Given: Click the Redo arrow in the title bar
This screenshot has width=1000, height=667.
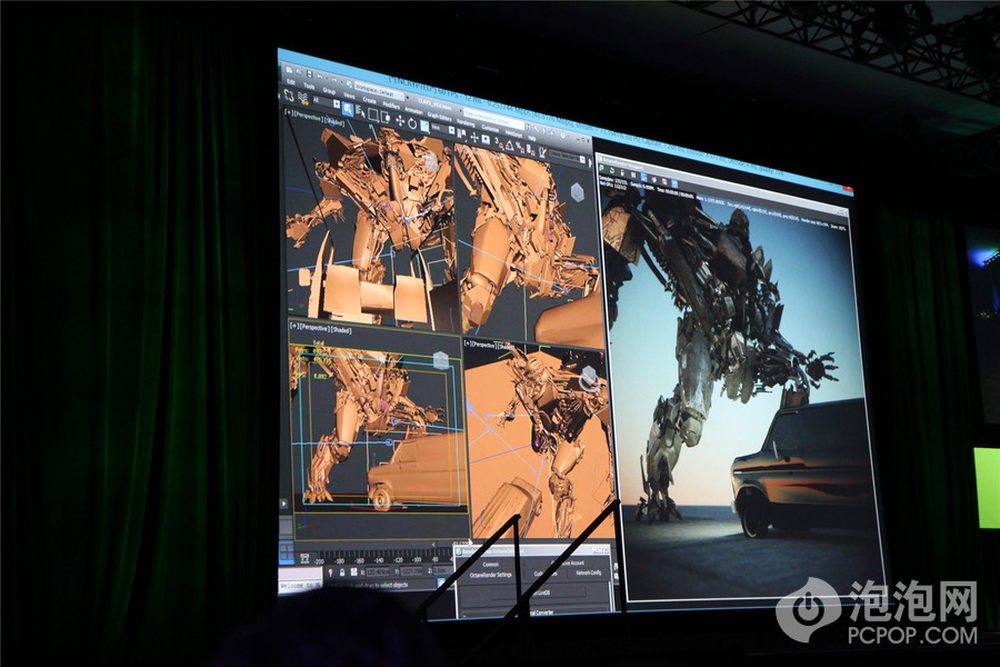Looking at the screenshot, I should point(334,80).
